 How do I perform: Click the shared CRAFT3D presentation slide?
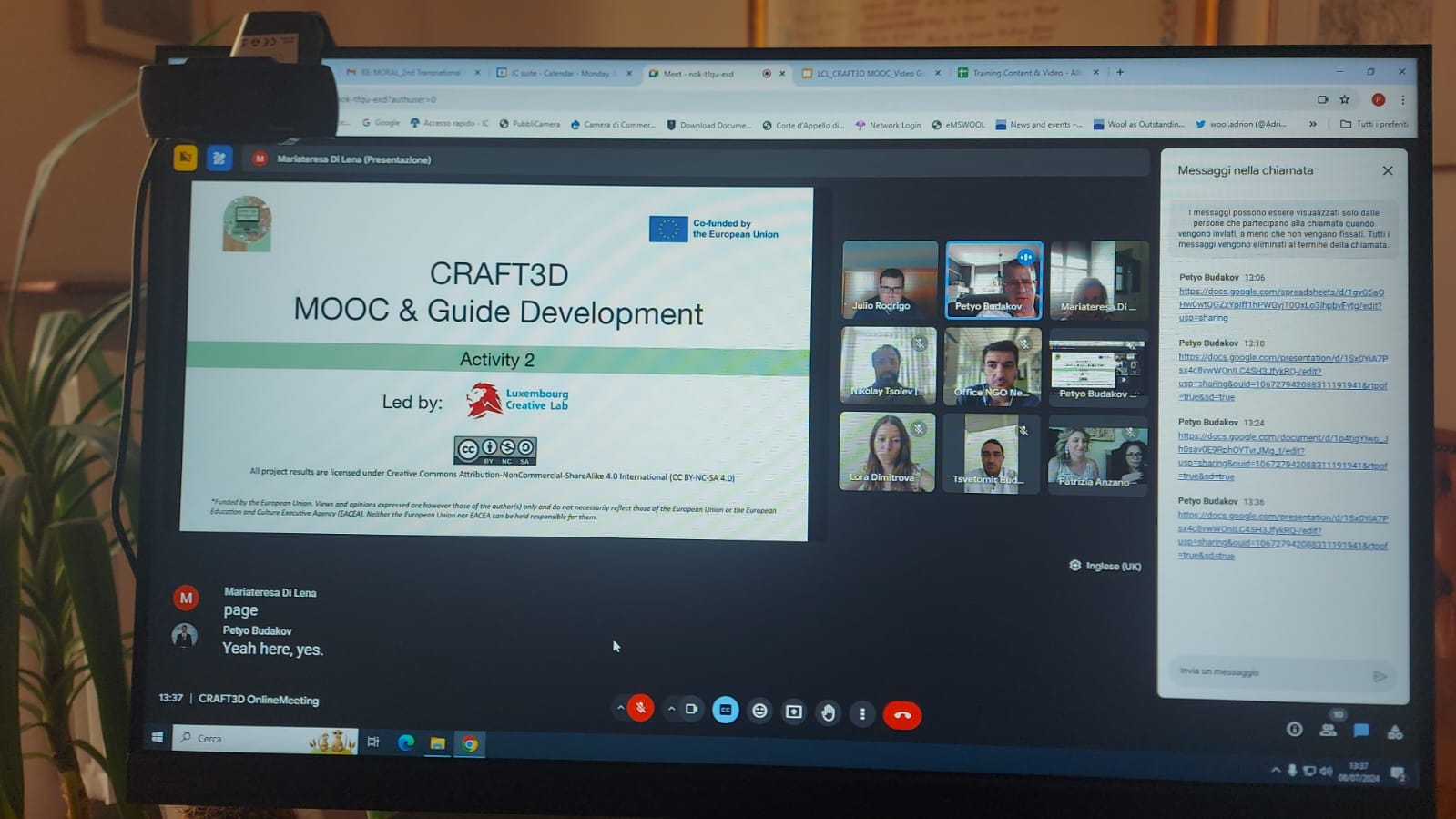pos(496,363)
